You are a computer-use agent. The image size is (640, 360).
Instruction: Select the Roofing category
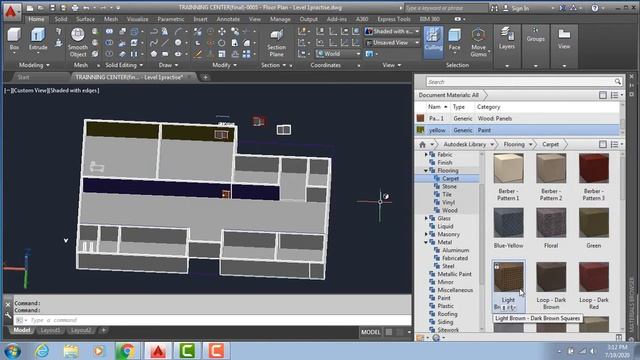pos(447,314)
